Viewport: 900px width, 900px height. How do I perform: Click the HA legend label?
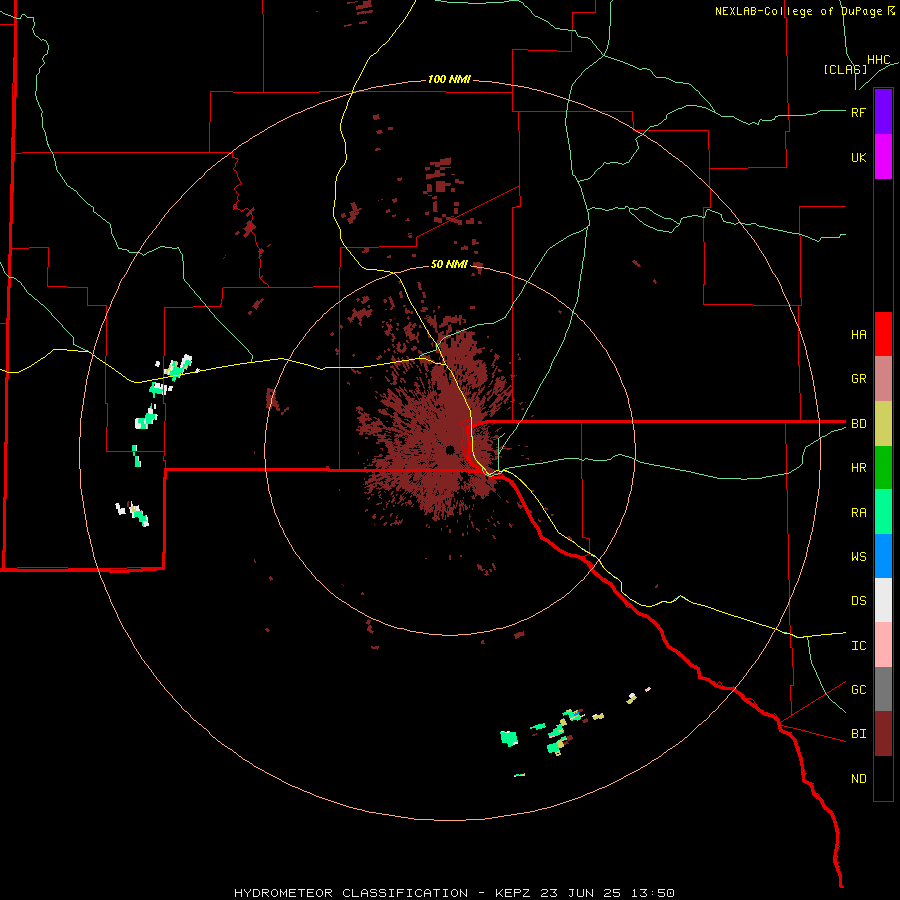pyautogui.click(x=858, y=335)
